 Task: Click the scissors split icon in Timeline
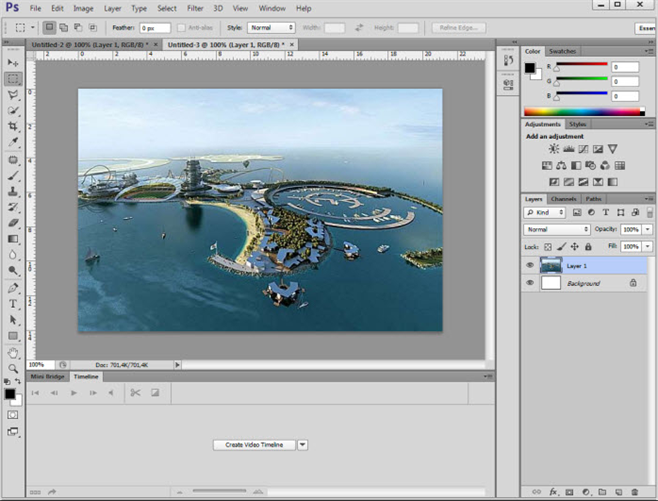[135, 393]
